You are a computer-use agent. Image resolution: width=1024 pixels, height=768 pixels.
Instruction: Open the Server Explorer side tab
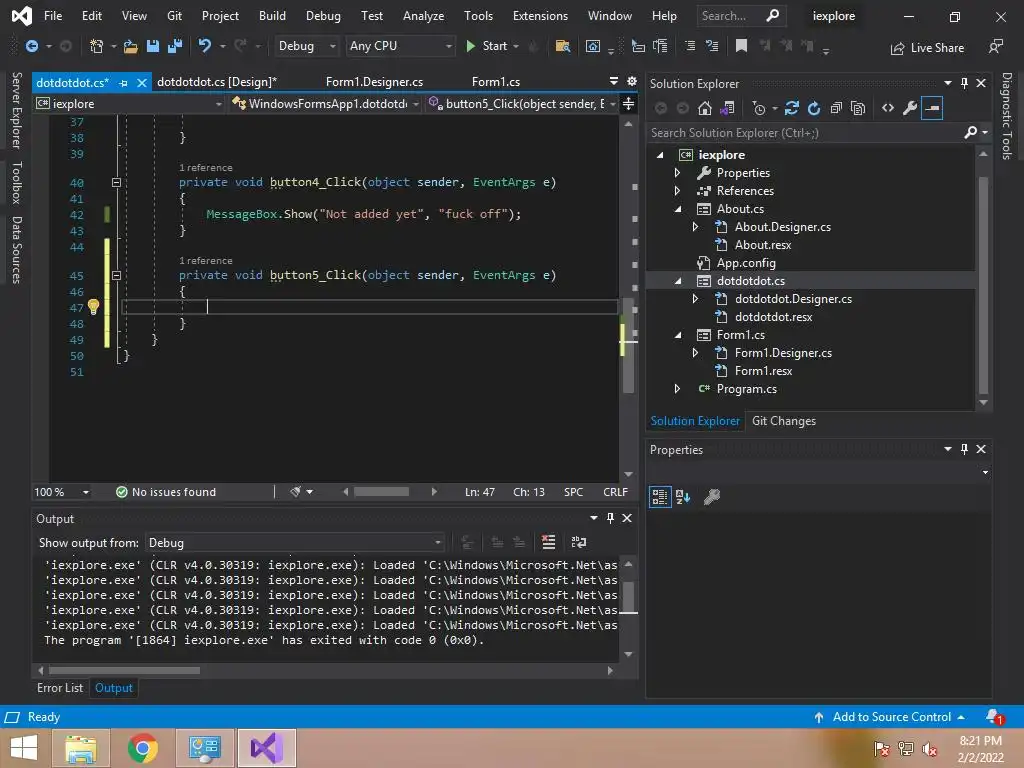point(16,110)
